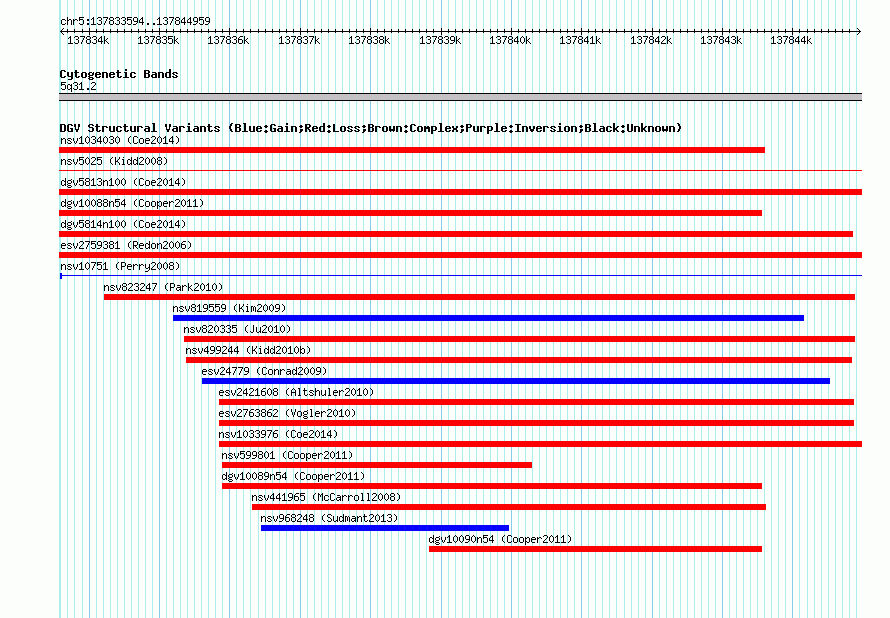
Task: Click the nsv820335 red loss bar
Action: 519,339
